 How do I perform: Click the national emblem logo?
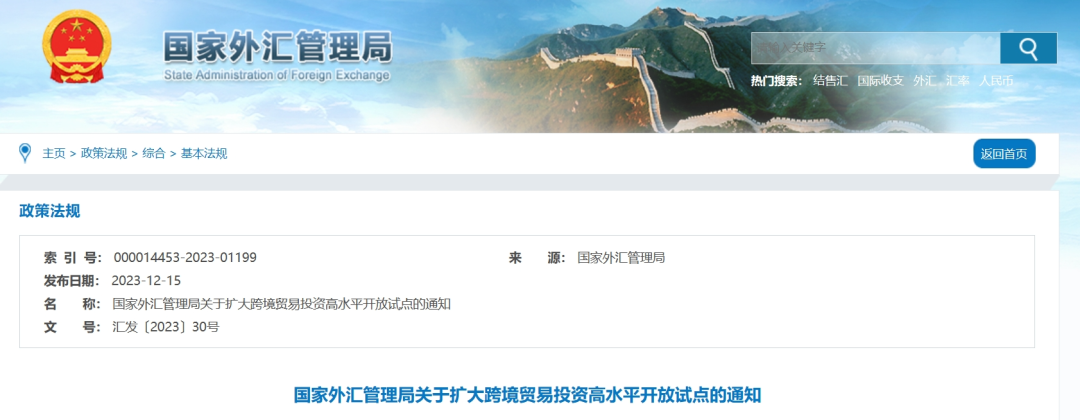pos(76,48)
